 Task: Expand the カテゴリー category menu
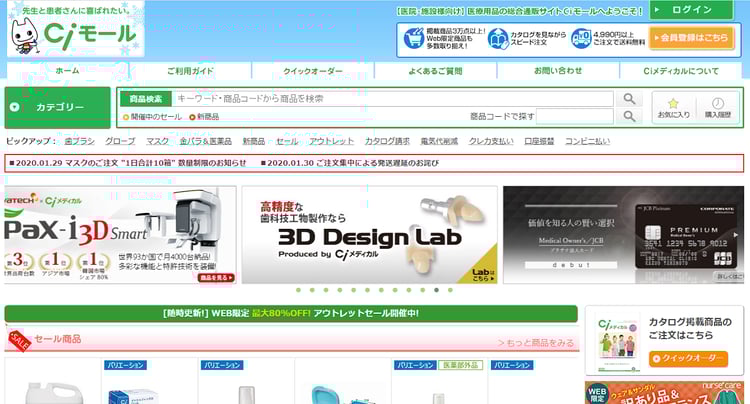click(x=57, y=108)
